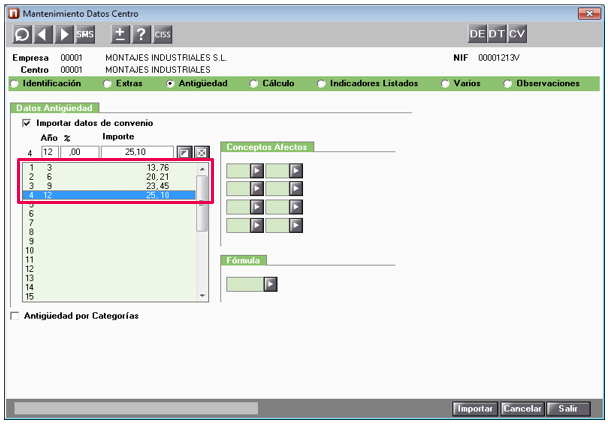
Task: Click the plus/minus toolbar icon
Action: tap(120, 35)
